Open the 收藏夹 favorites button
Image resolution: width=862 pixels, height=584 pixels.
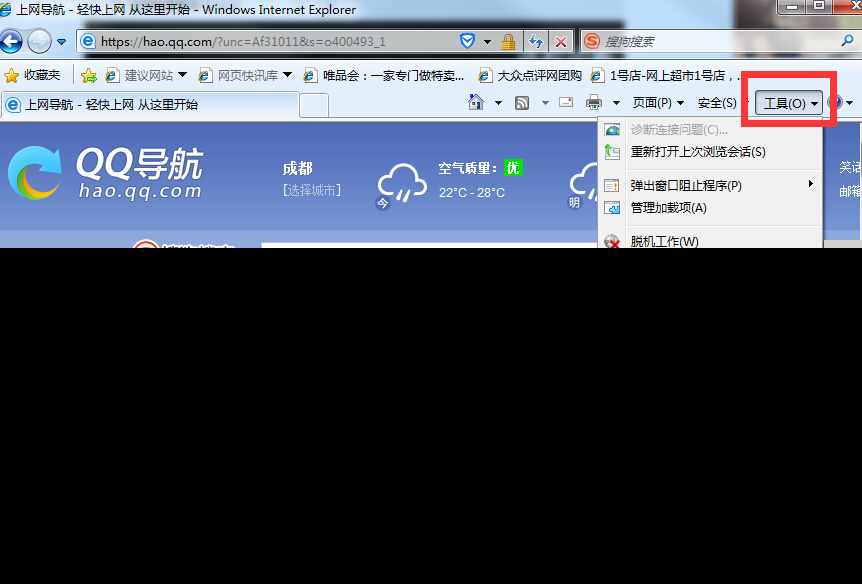pyautogui.click(x=32, y=75)
